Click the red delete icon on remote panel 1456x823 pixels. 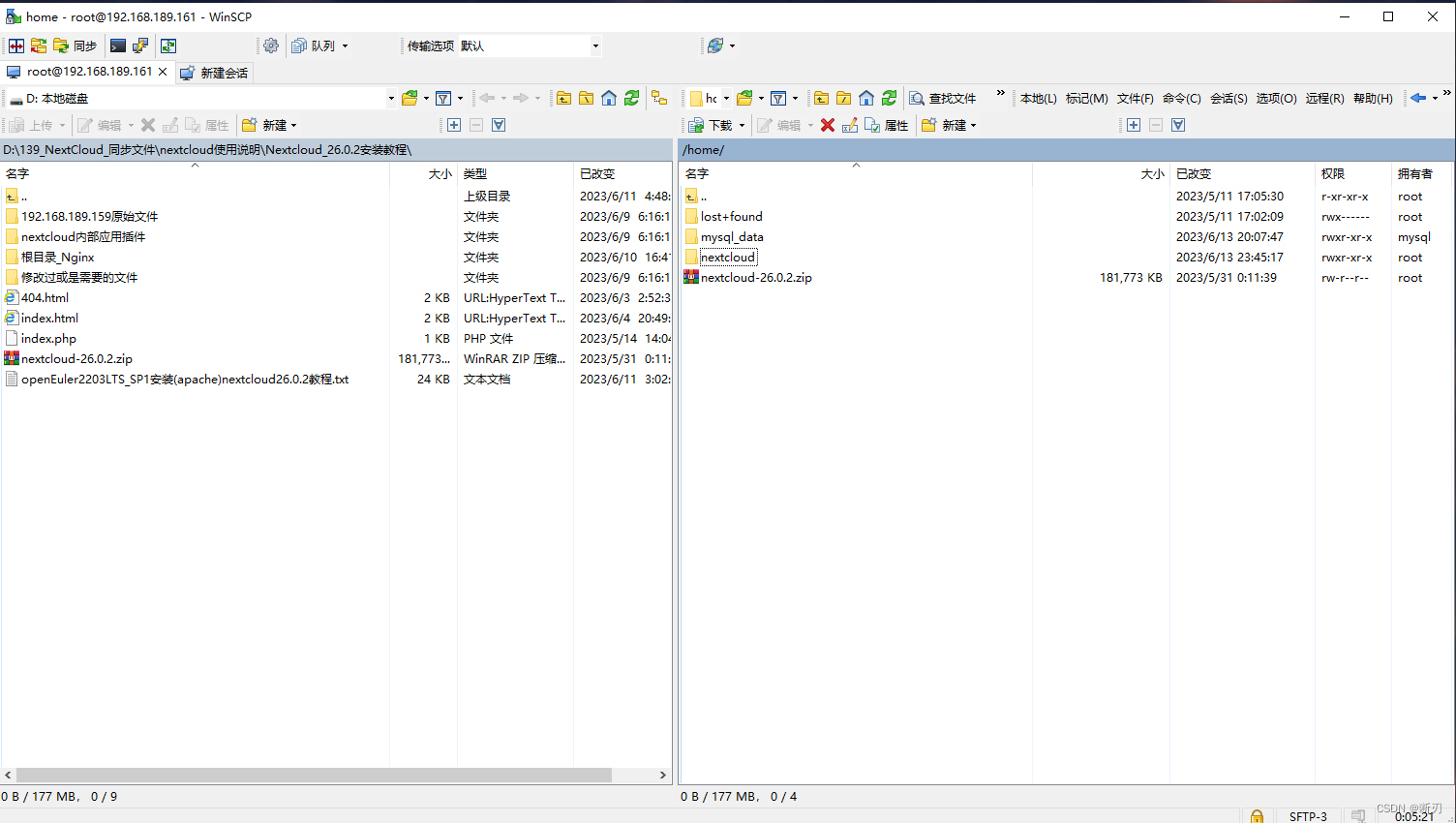(829, 125)
